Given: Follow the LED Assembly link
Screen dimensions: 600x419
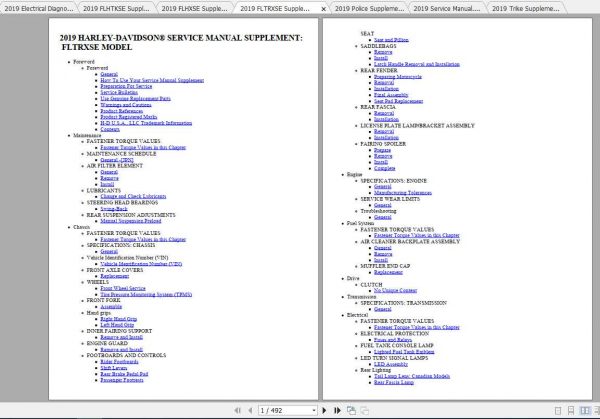Looking at the screenshot, I should tap(391, 364).
